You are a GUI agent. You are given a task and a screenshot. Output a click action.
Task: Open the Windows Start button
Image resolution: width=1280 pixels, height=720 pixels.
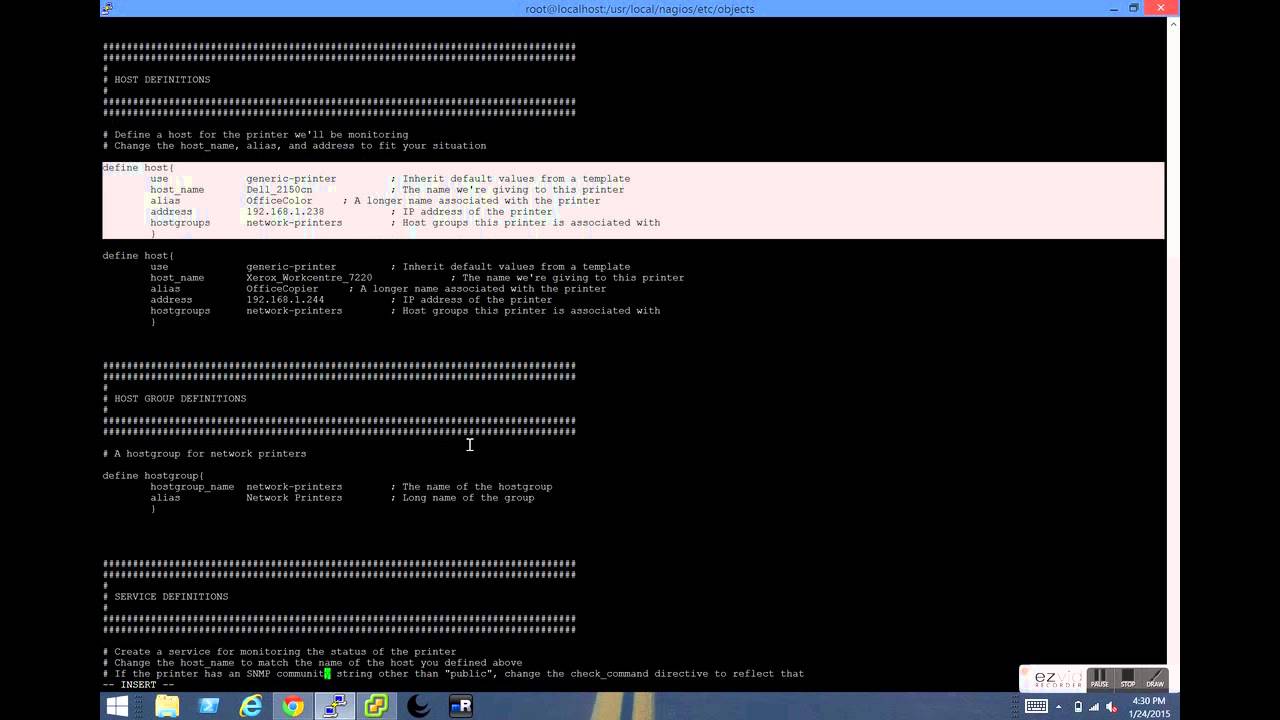click(117, 706)
